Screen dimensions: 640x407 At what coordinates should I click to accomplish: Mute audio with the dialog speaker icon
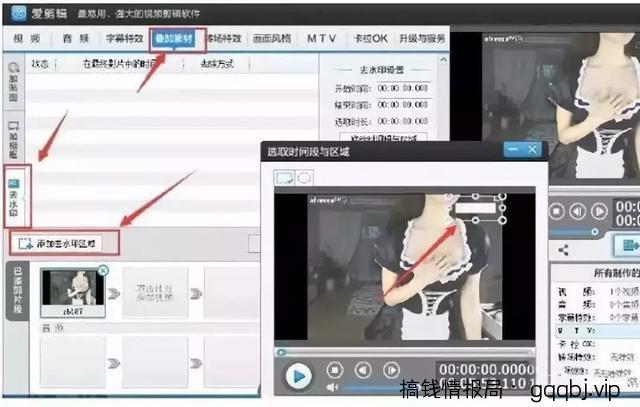332,387
